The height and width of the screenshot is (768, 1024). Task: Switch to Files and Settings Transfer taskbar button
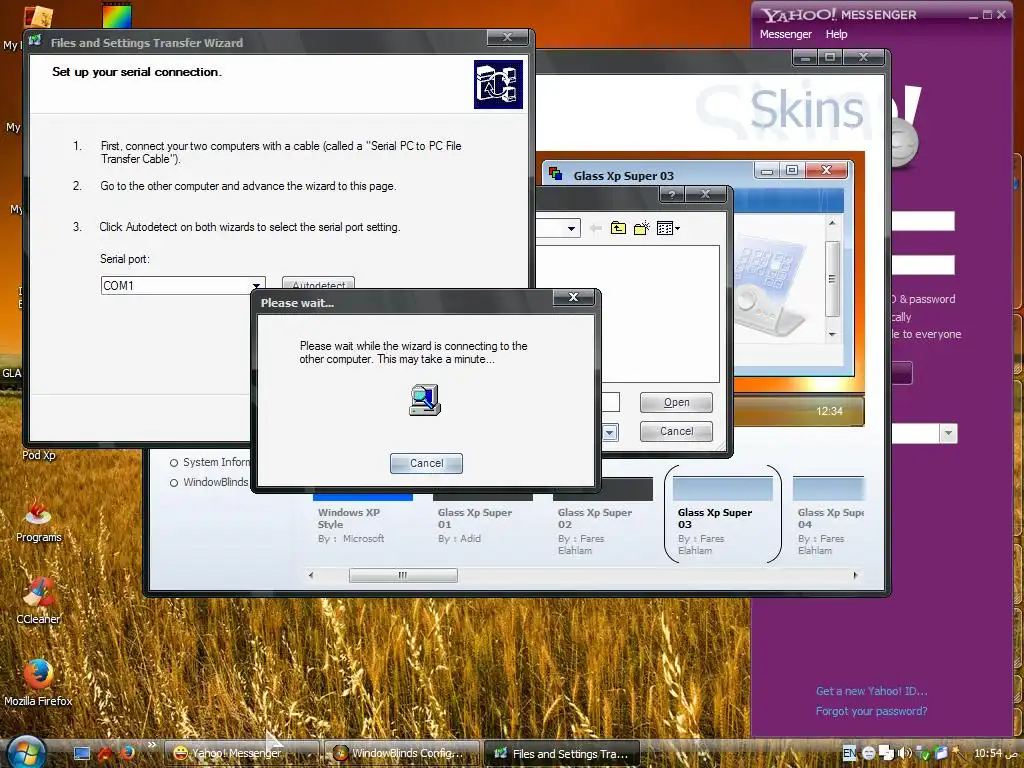coord(562,754)
